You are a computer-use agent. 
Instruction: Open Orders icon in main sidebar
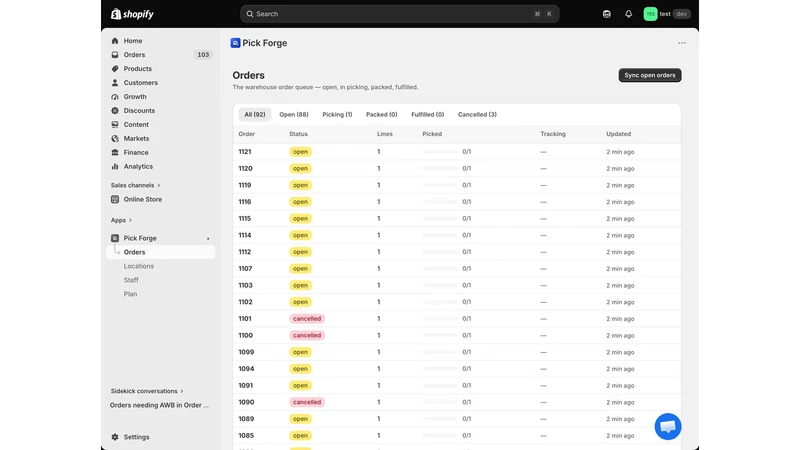115,55
